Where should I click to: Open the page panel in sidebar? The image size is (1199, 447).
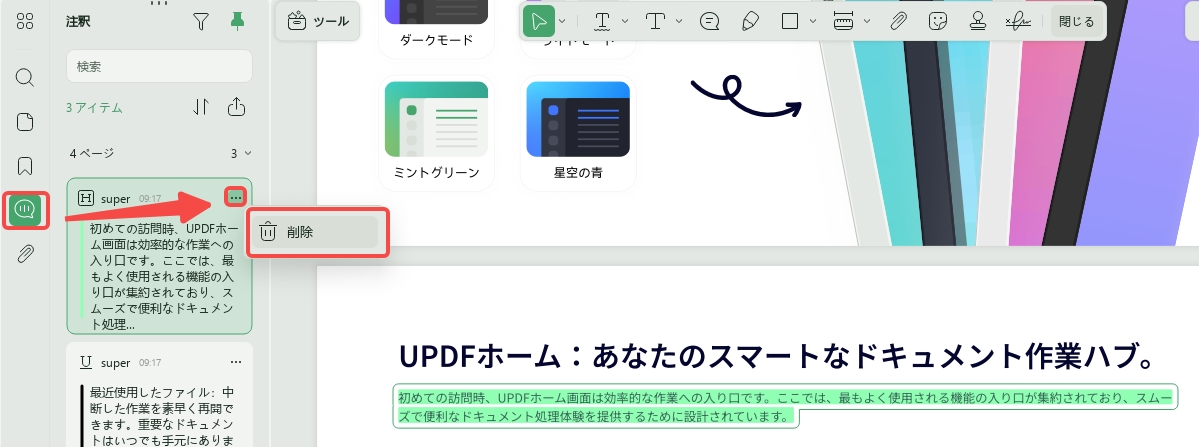25,121
